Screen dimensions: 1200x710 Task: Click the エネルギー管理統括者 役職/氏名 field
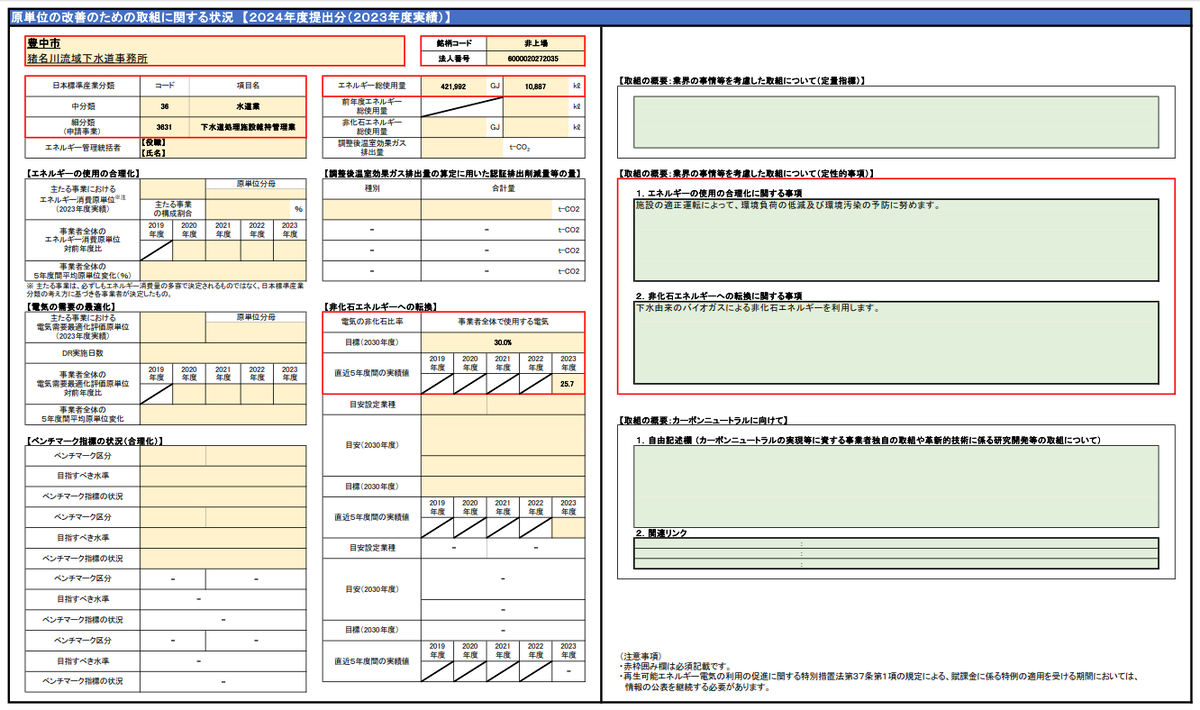[222, 149]
